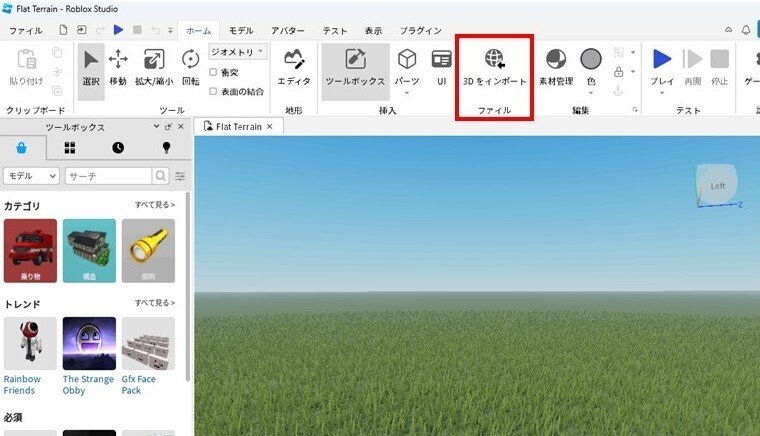760x436 pixels.
Task: Click the Left view cube
Action: (x=717, y=185)
